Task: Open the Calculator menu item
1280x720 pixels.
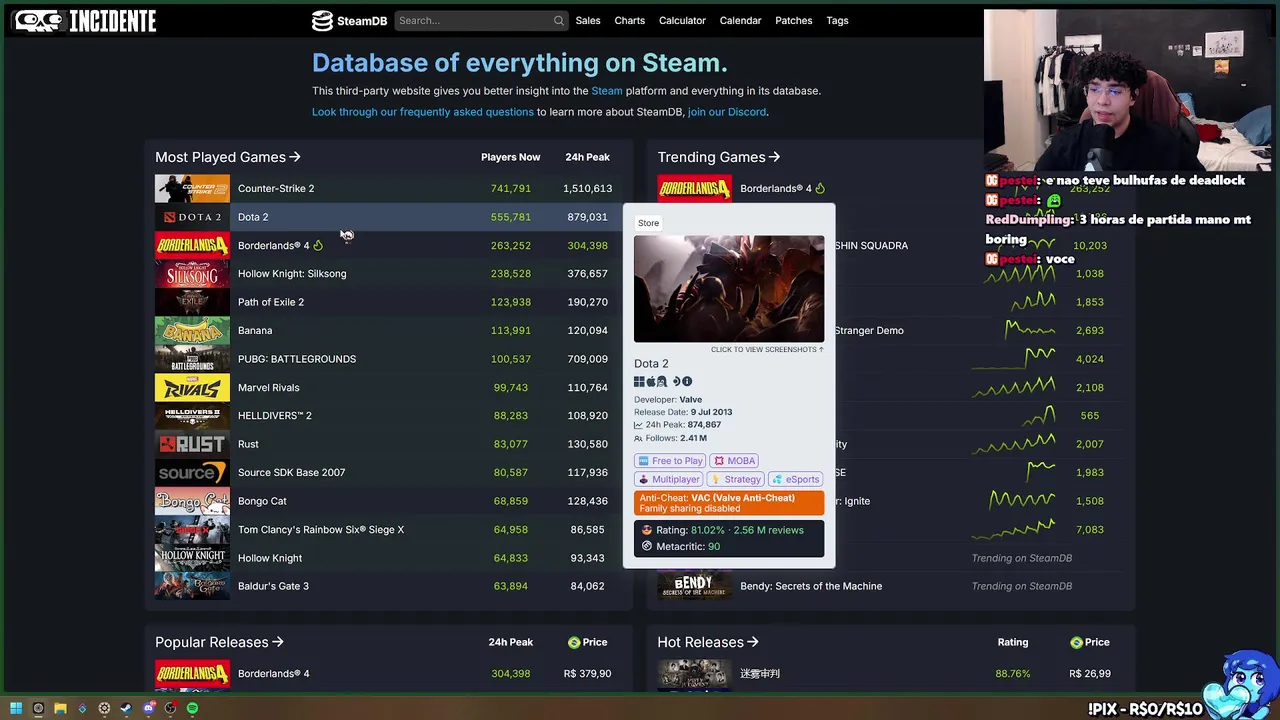Action: [682, 20]
